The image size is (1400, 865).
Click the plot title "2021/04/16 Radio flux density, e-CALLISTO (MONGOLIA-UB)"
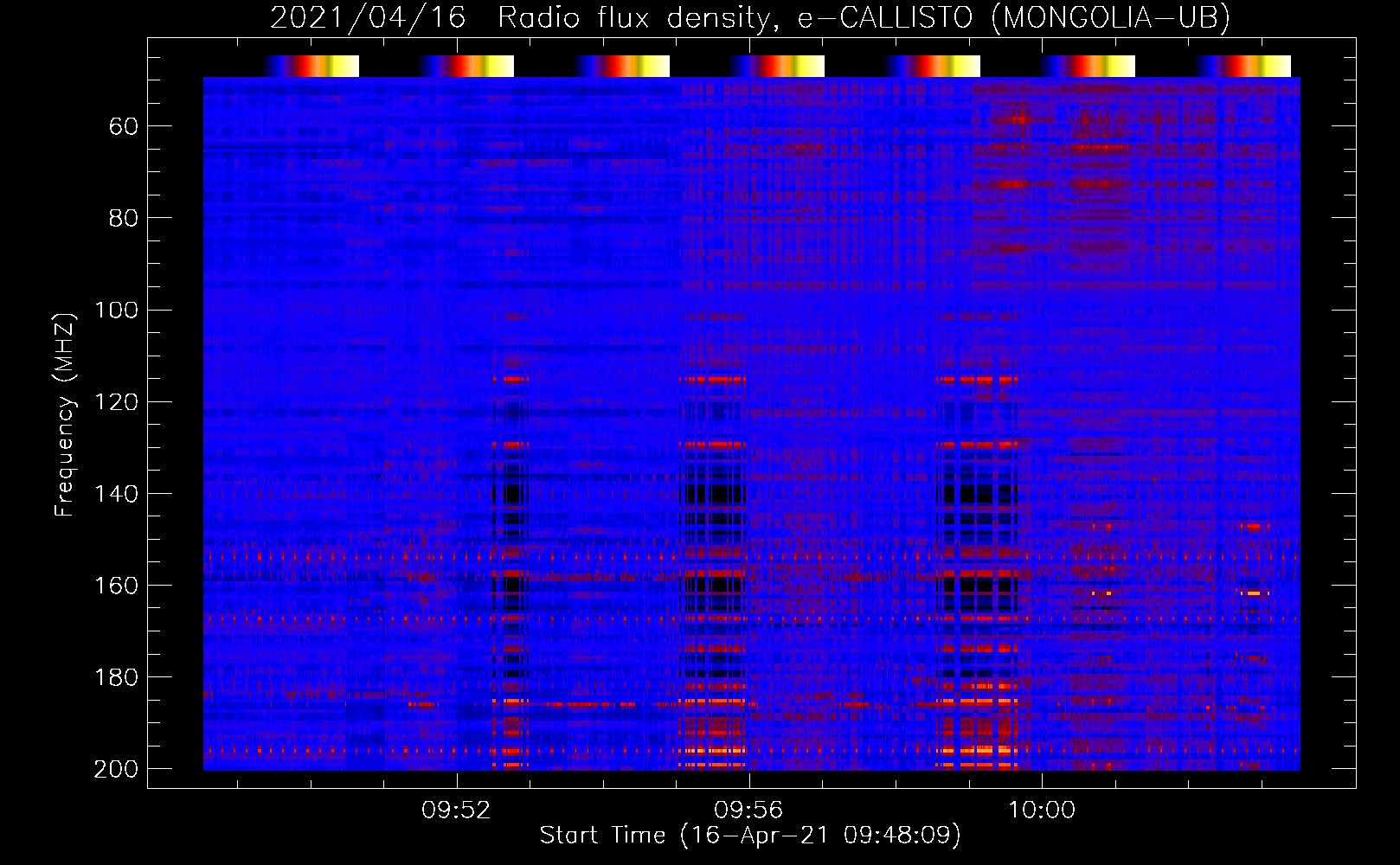pos(750,18)
